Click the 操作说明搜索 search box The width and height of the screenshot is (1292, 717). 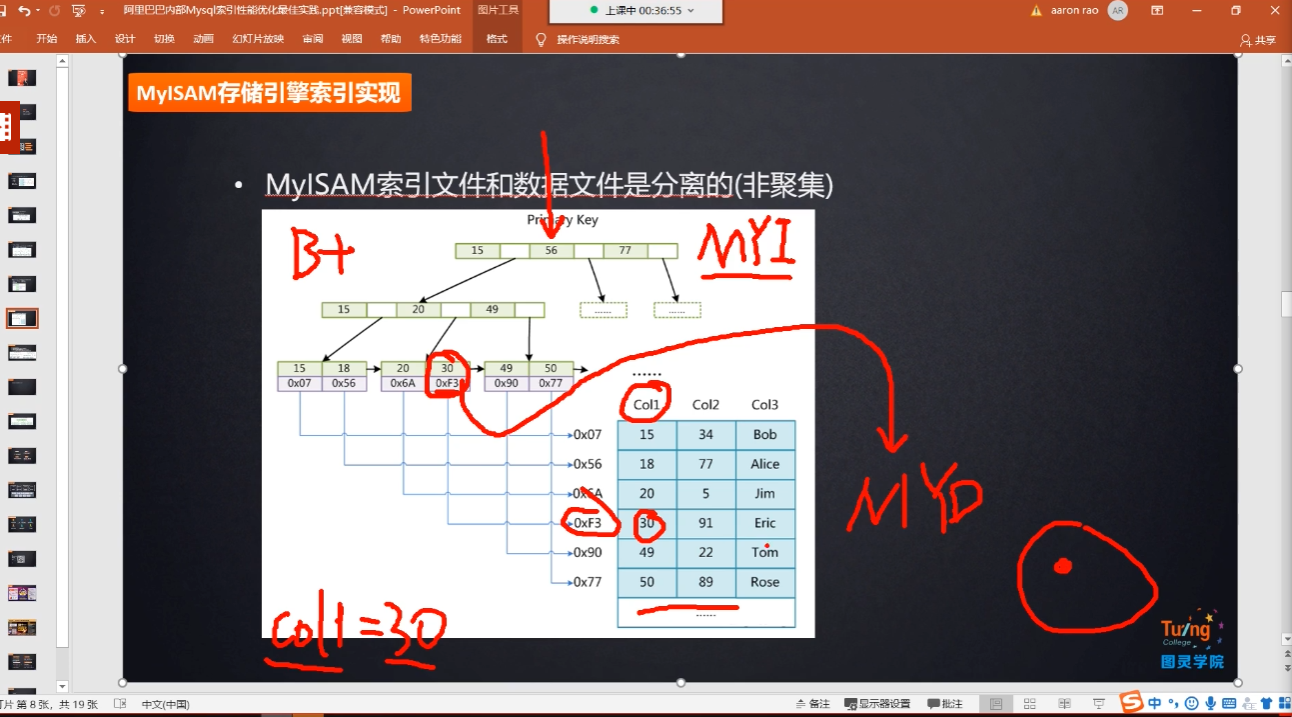[588, 40]
